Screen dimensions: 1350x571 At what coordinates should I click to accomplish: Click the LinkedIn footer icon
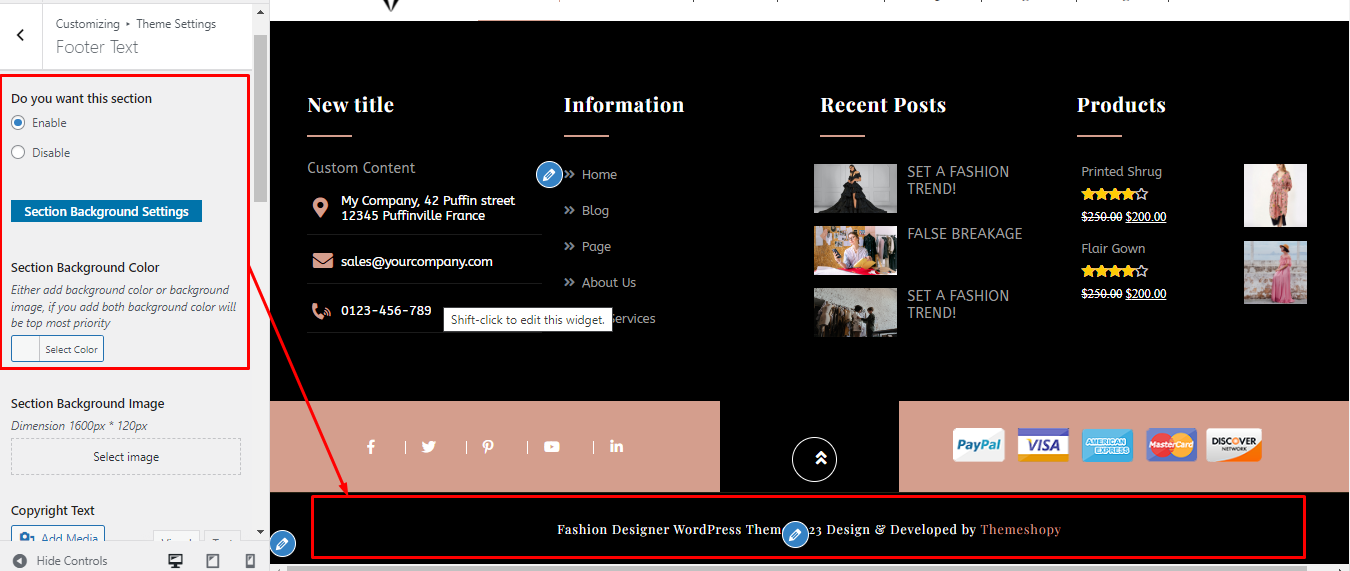616,447
